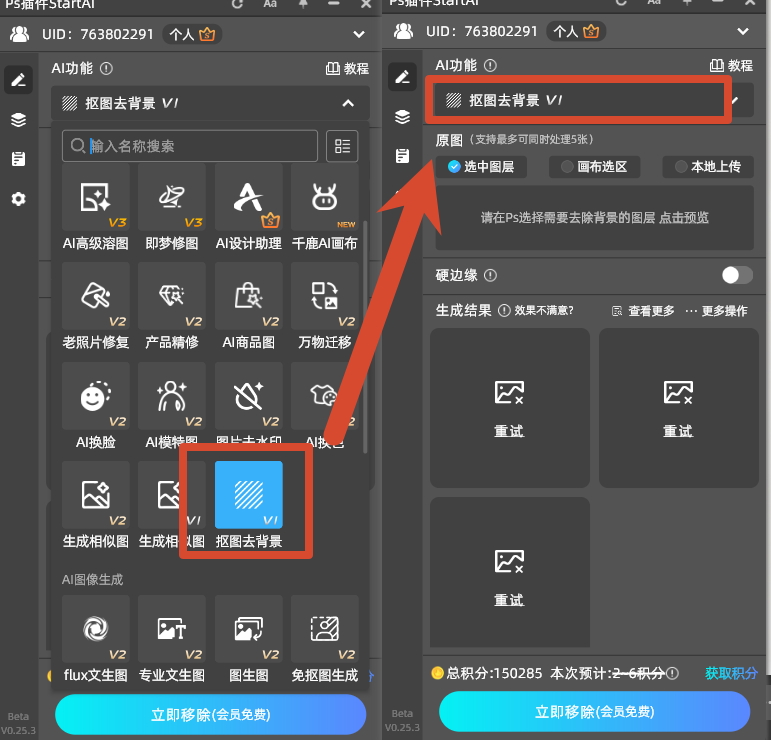Open the flux文生图 tool
The width and height of the screenshot is (771, 740).
pos(95,629)
